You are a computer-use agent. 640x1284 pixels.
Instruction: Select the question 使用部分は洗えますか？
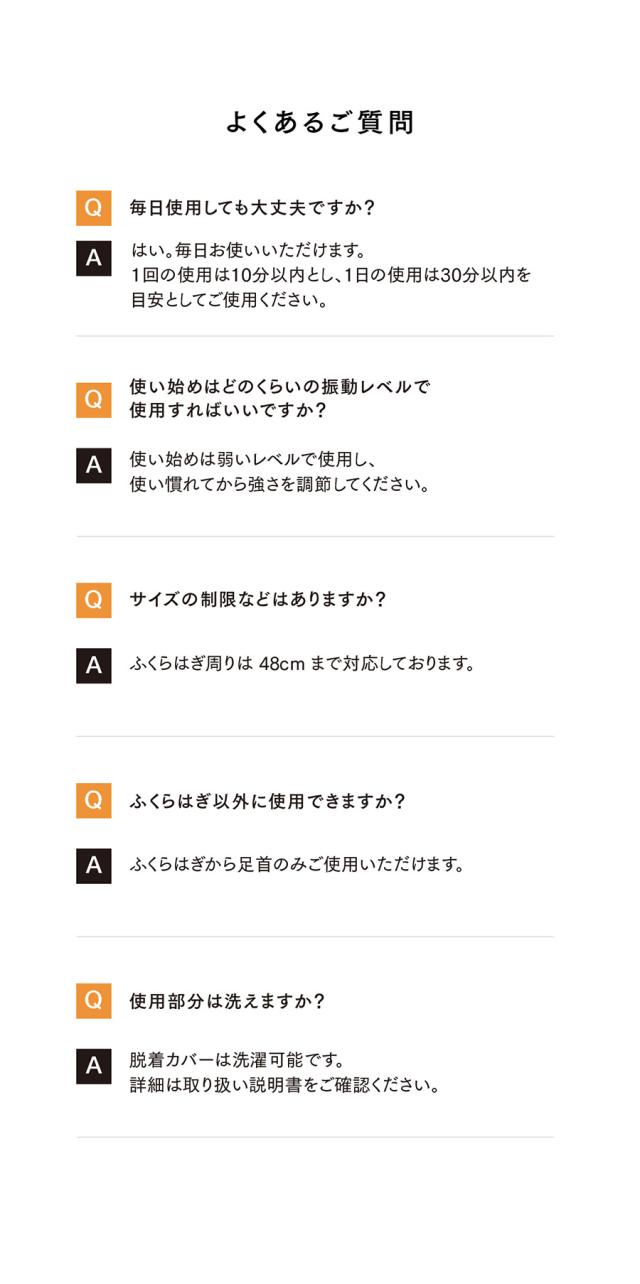(x=227, y=1001)
